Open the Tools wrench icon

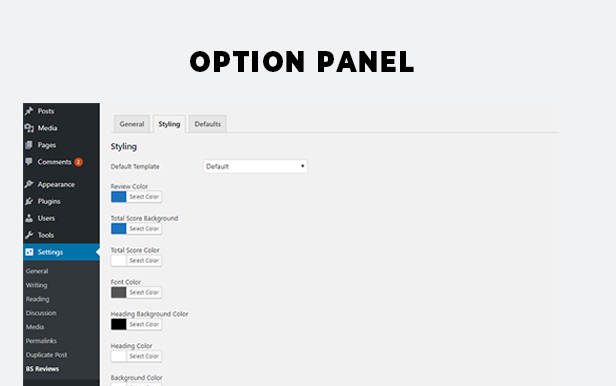(29, 235)
